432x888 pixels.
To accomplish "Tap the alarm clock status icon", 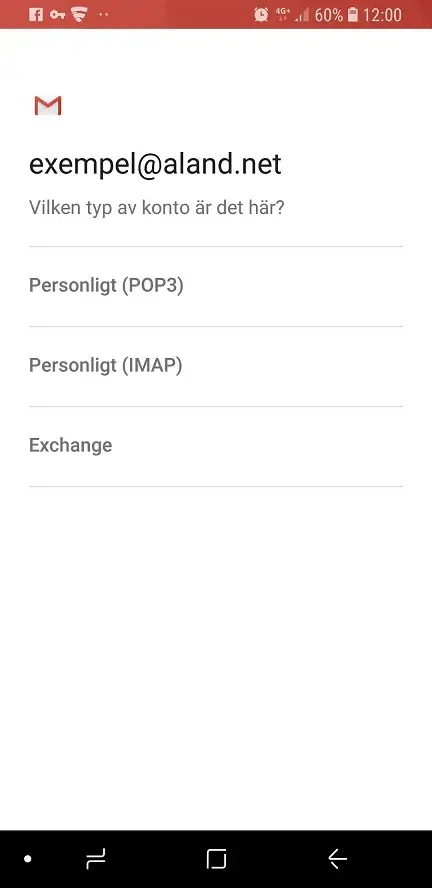I will [261, 15].
